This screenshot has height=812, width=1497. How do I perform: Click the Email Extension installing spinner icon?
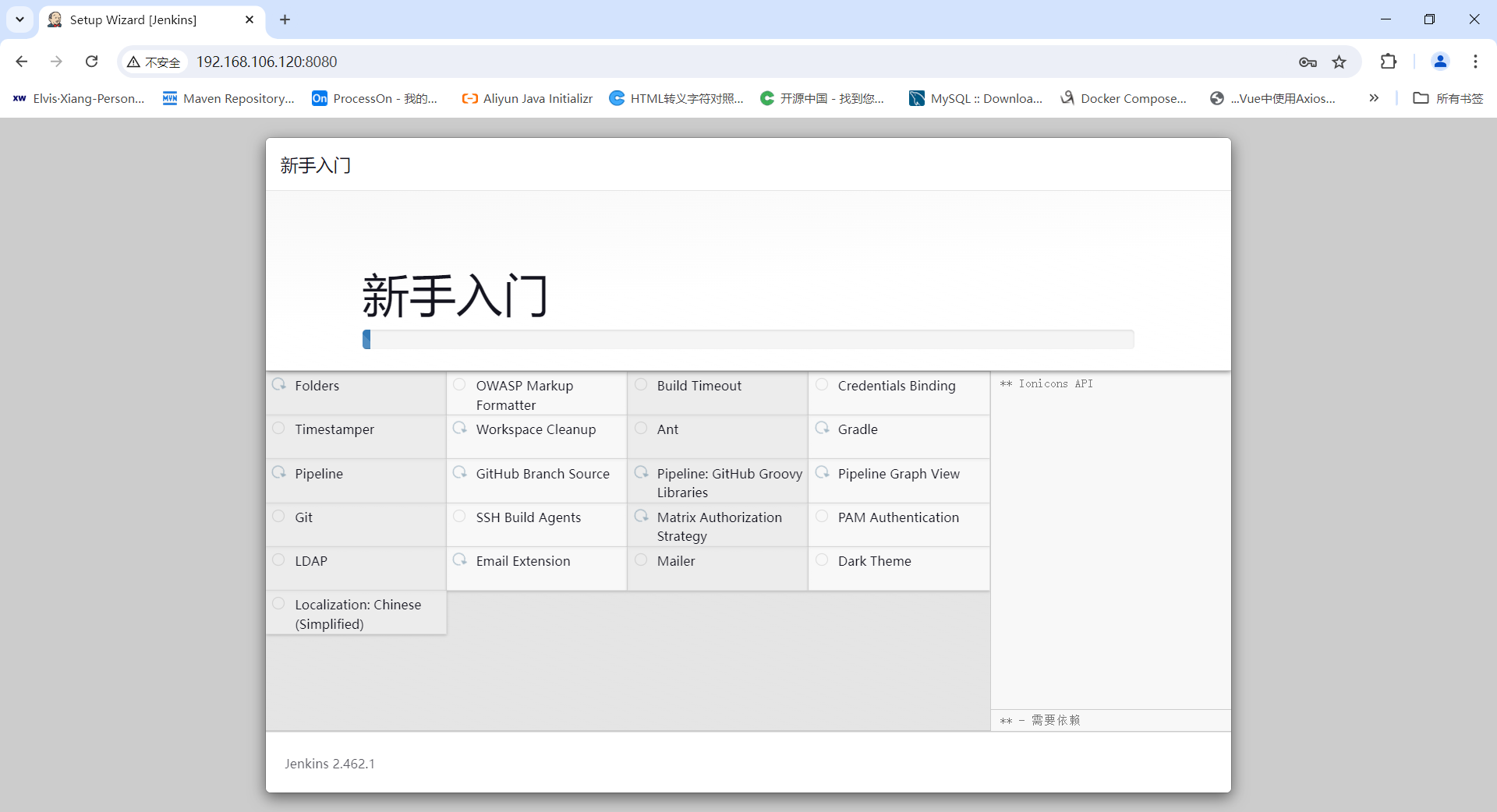[459, 560]
